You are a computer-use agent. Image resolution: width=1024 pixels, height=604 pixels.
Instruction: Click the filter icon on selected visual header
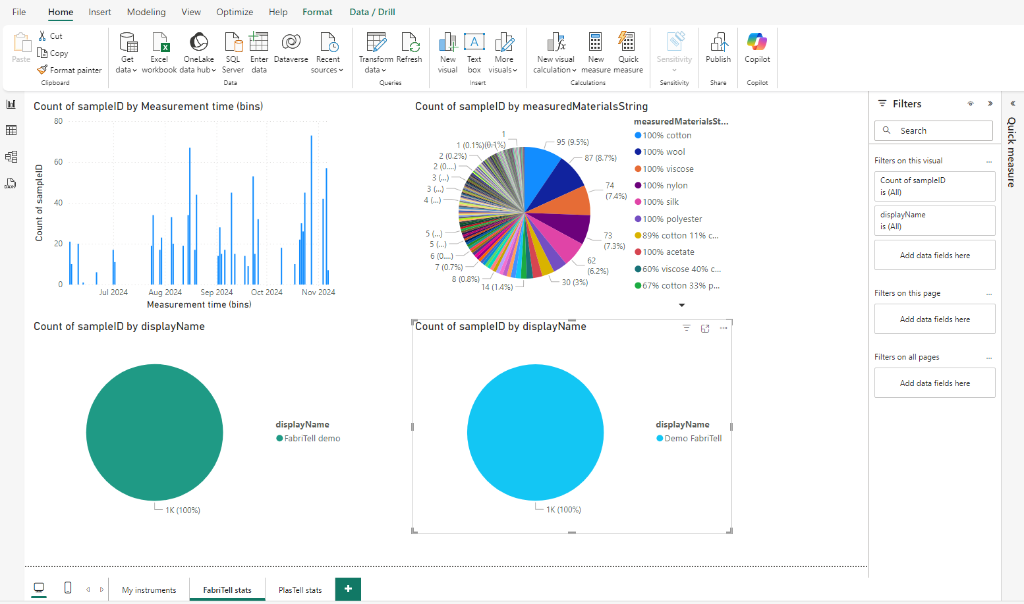point(686,328)
